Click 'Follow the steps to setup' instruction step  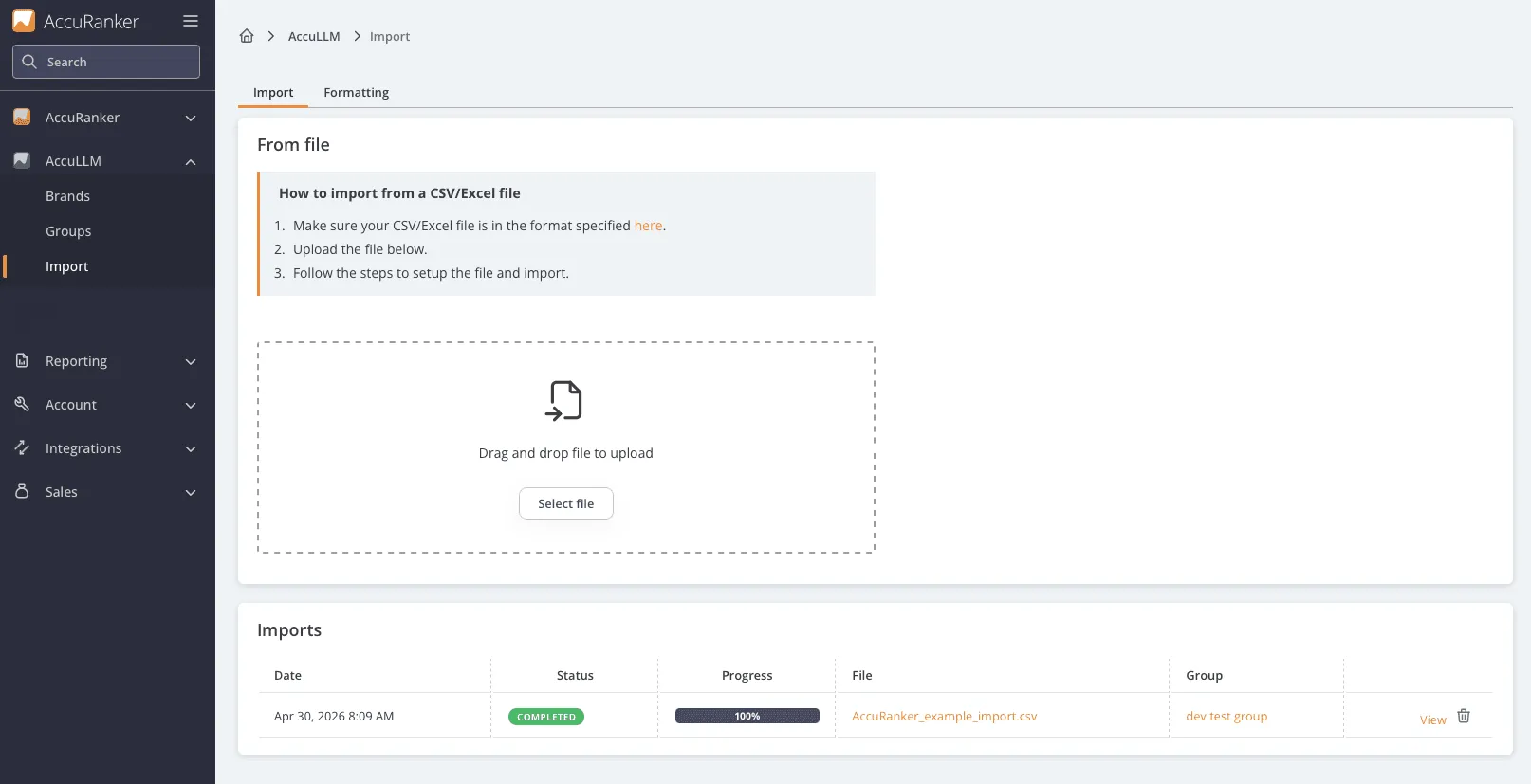(x=431, y=273)
